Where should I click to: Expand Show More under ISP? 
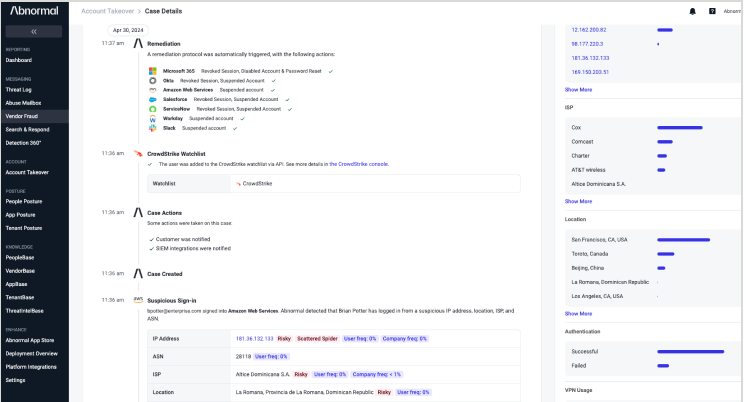(x=579, y=201)
